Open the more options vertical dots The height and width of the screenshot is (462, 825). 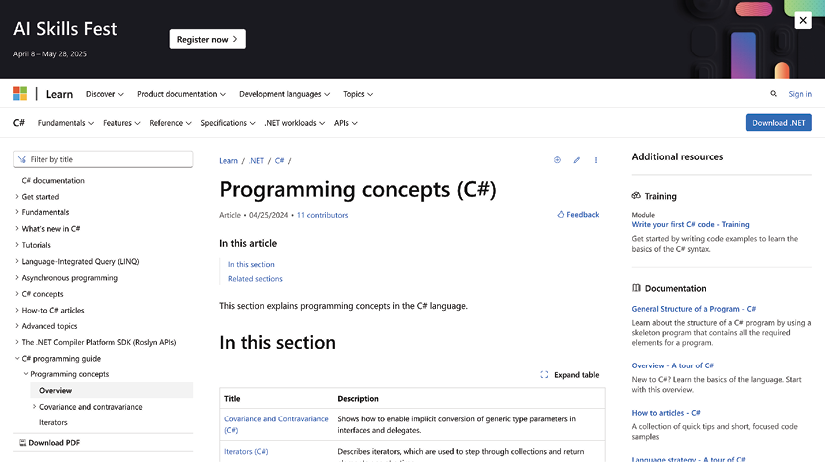(596, 160)
